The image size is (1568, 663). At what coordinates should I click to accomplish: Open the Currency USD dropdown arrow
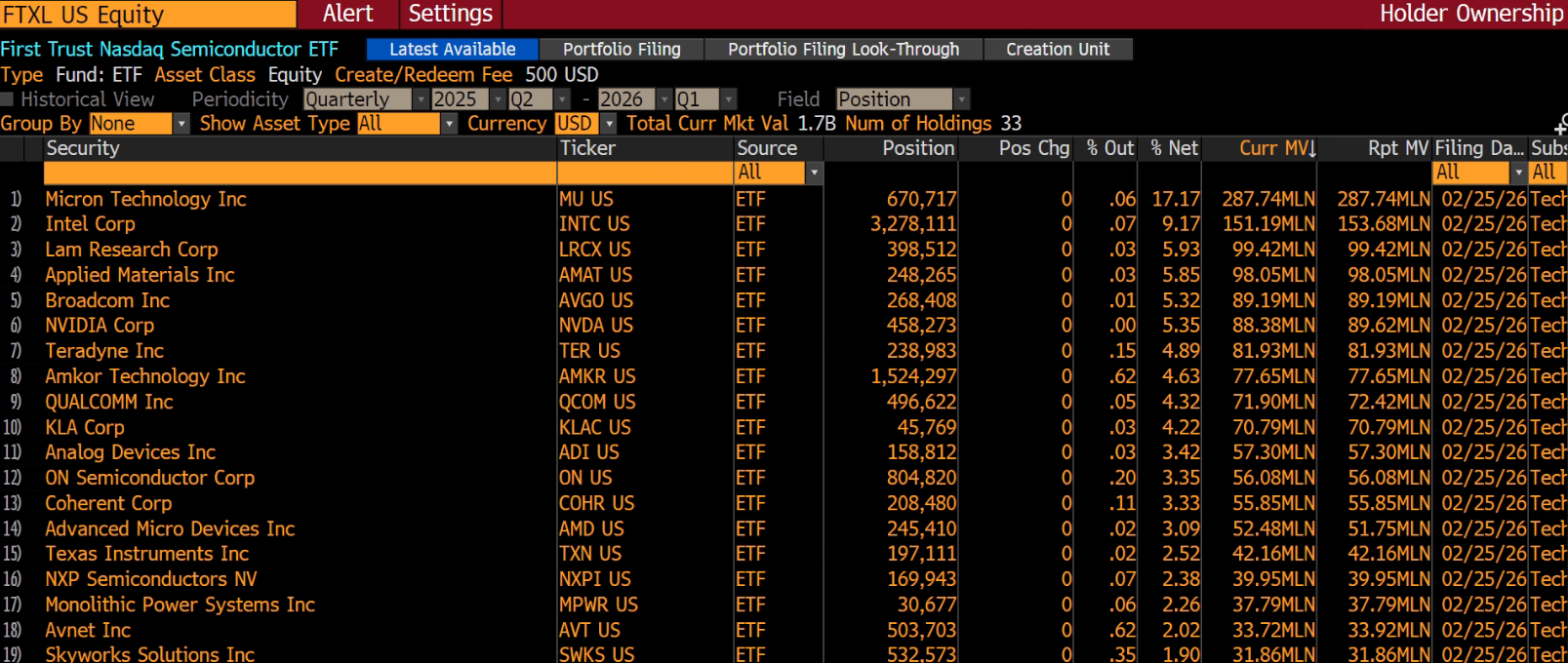click(x=609, y=124)
